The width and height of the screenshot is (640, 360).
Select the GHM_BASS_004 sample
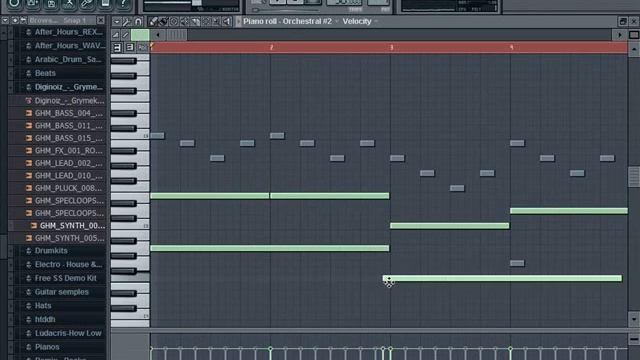65,113
